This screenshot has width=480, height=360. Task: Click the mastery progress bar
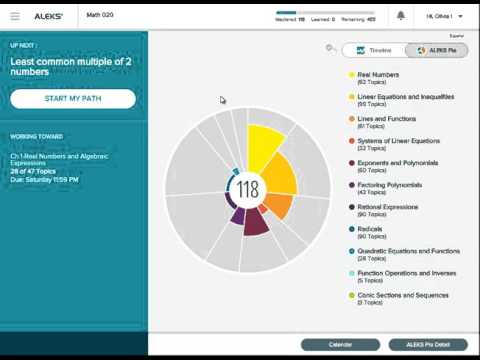coord(325,13)
